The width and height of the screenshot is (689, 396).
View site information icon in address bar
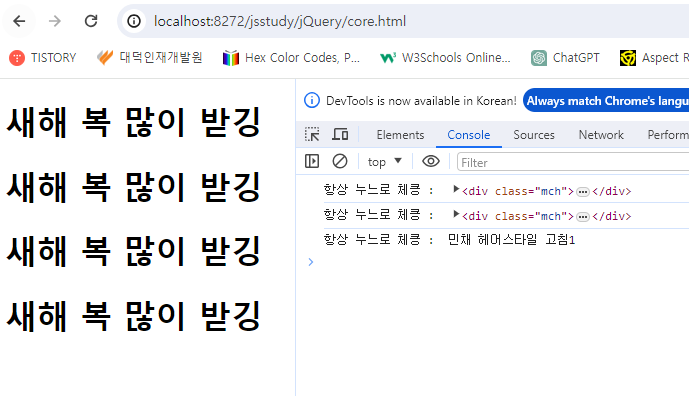pos(134,21)
